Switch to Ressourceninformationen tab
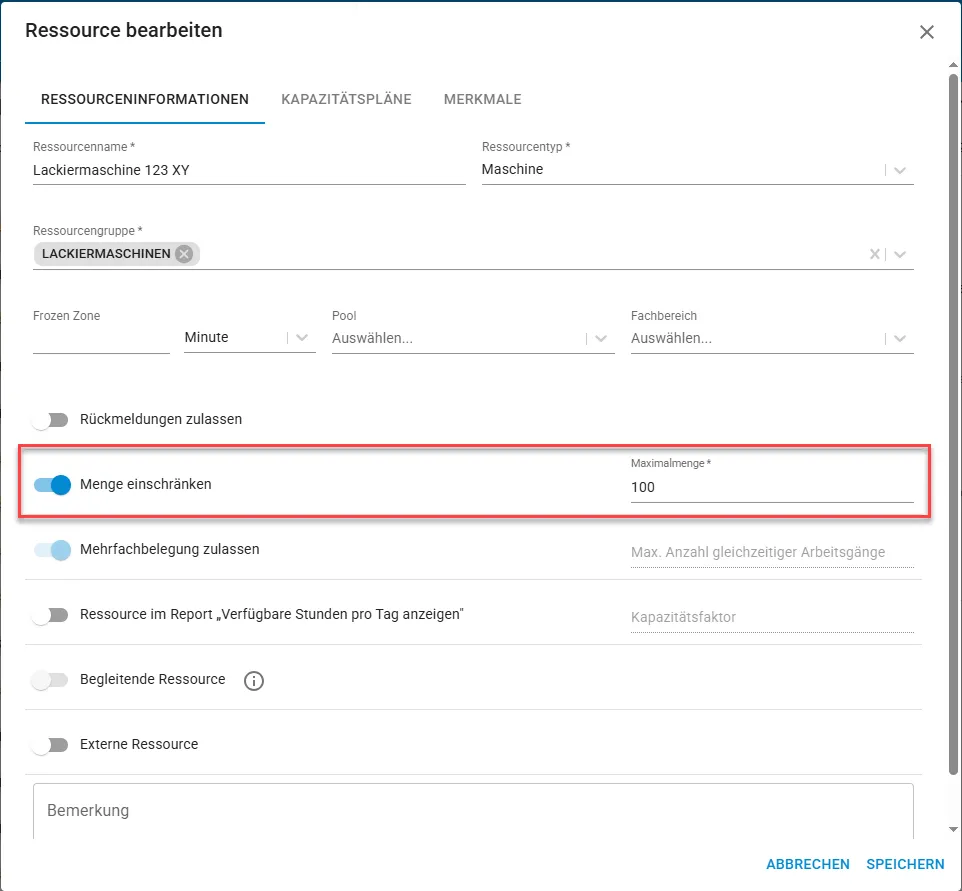The image size is (962, 891). (145, 99)
